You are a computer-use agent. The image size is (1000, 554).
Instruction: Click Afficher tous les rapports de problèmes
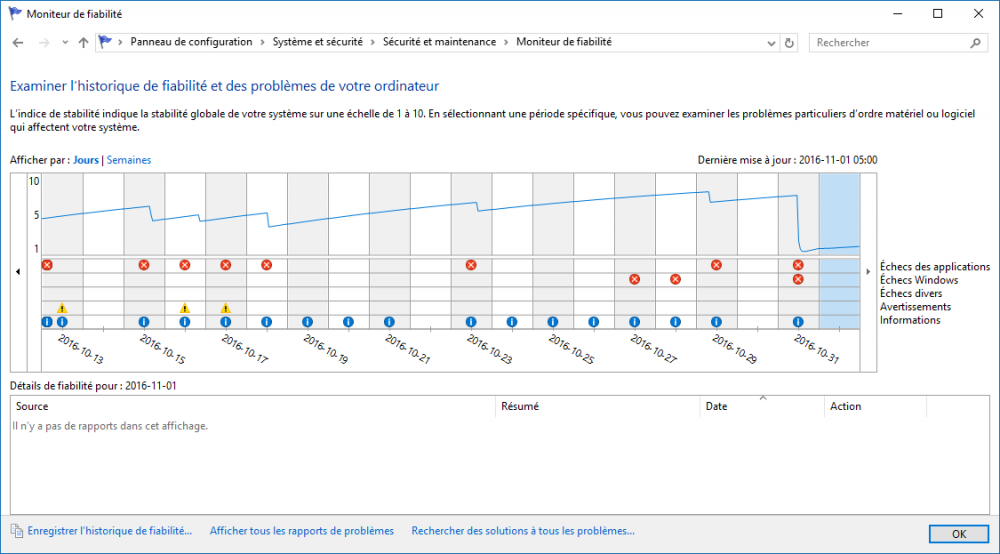click(301, 531)
